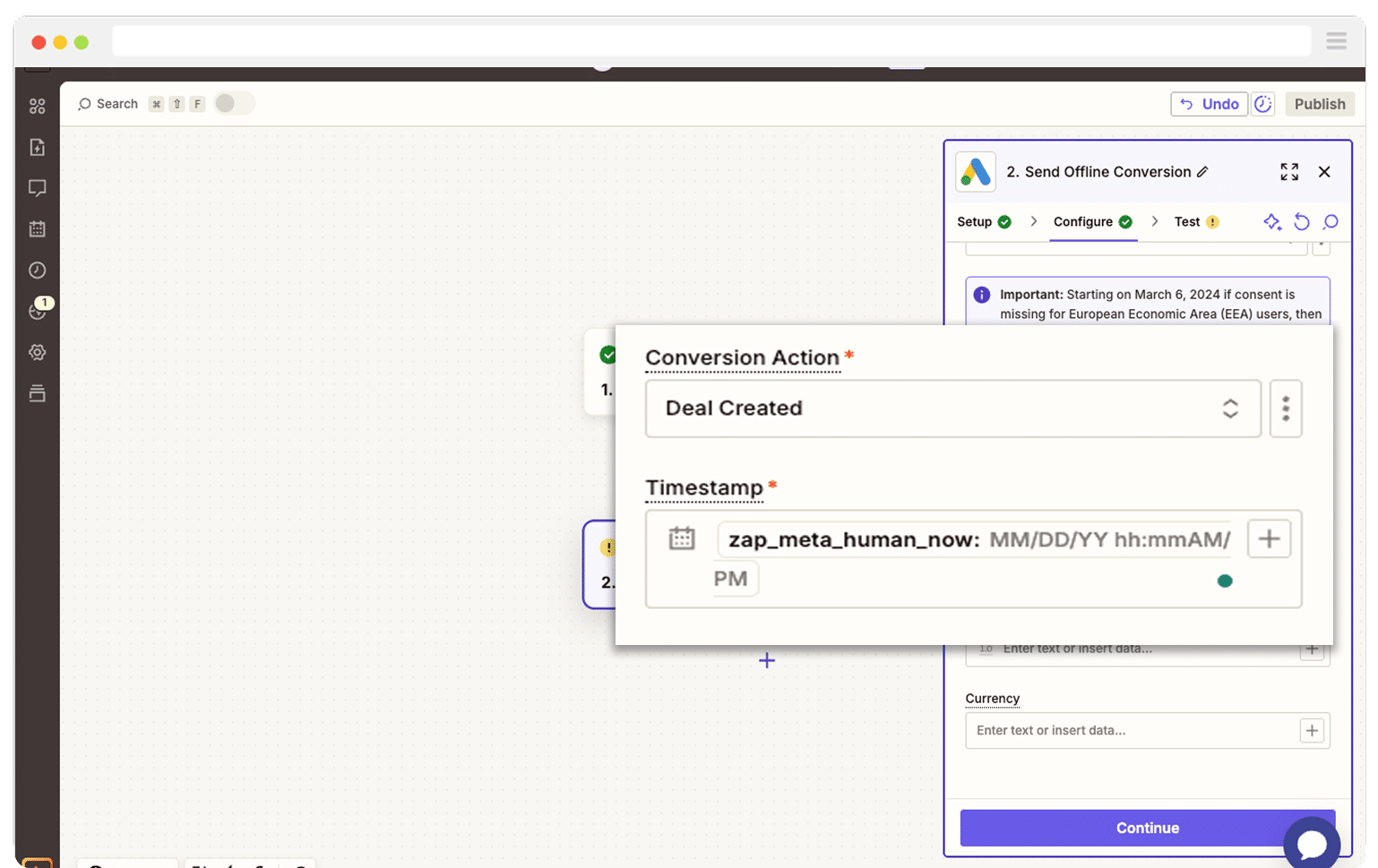Click the comment bubble icon beside refresh
The width and height of the screenshot is (1378, 868).
[x=1331, y=222]
